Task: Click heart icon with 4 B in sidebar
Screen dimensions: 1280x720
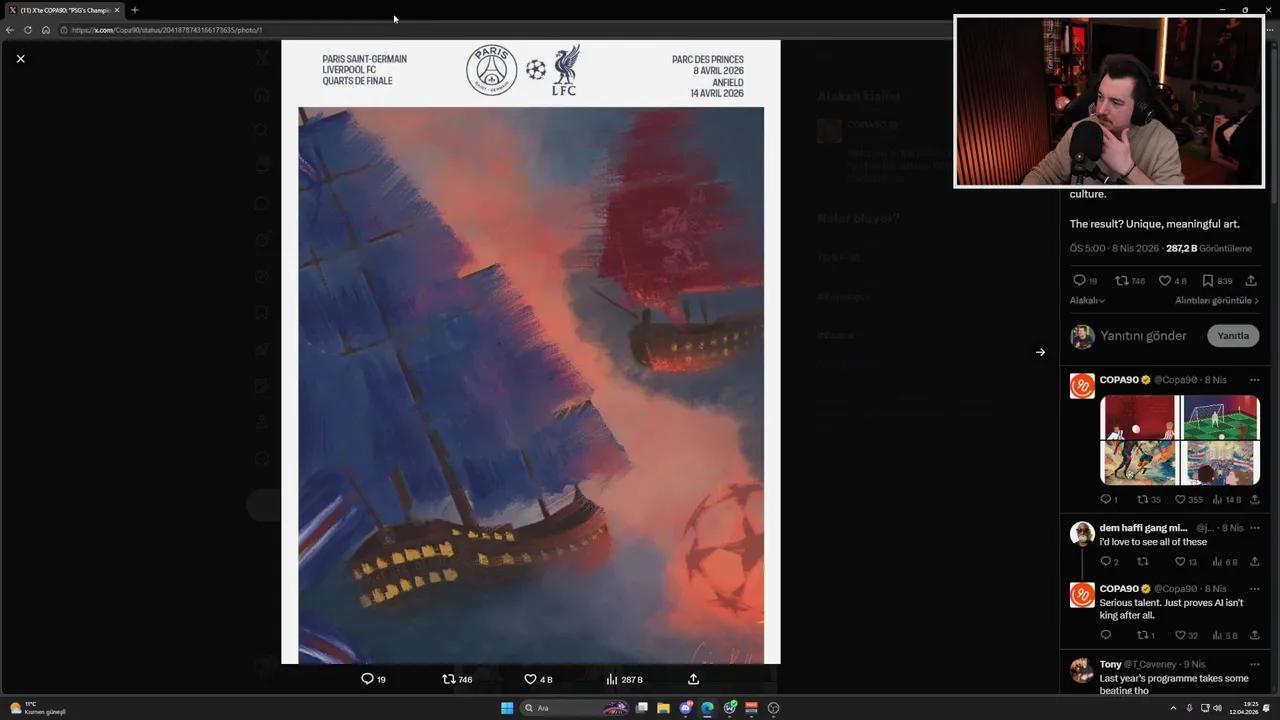Action: pos(1165,281)
